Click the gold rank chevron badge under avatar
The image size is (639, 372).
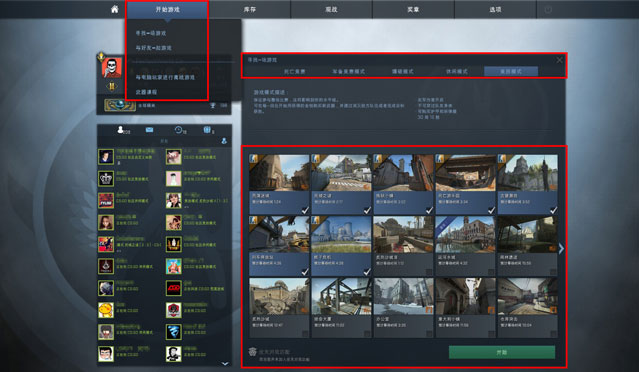tap(111, 86)
